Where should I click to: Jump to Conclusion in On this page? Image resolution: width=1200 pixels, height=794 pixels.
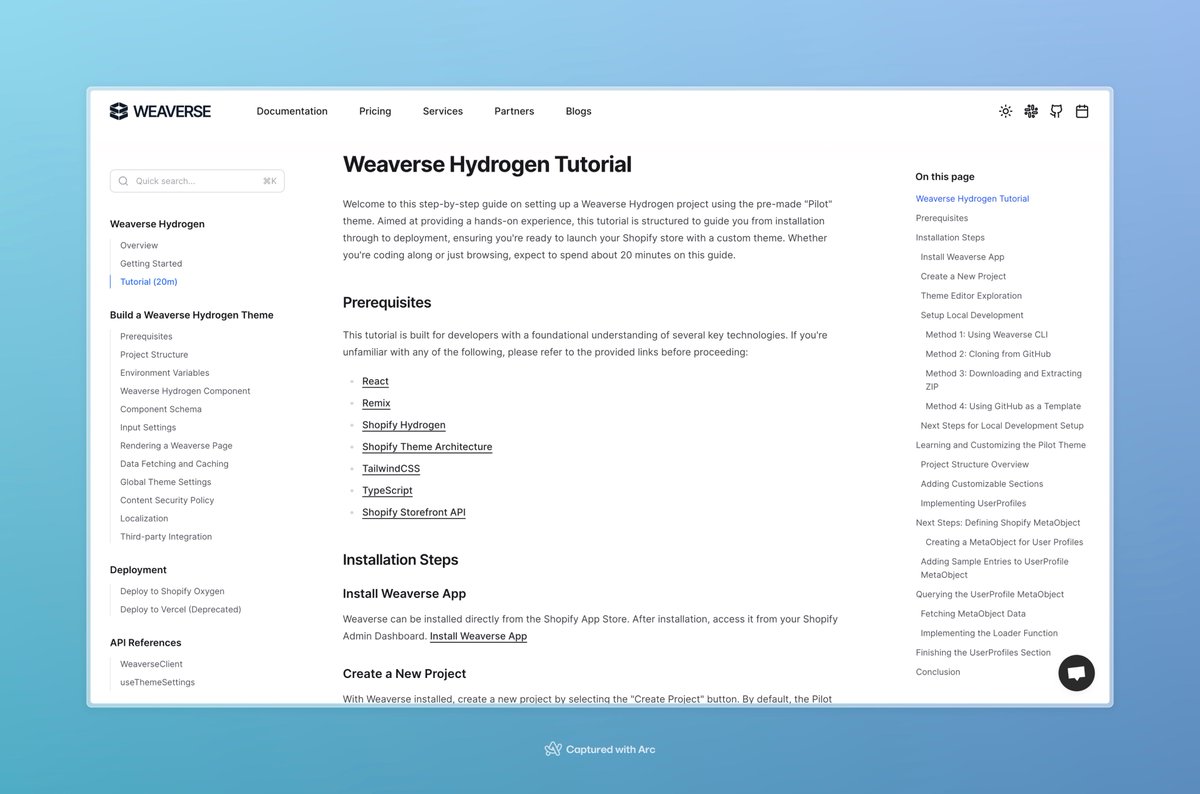(x=938, y=672)
